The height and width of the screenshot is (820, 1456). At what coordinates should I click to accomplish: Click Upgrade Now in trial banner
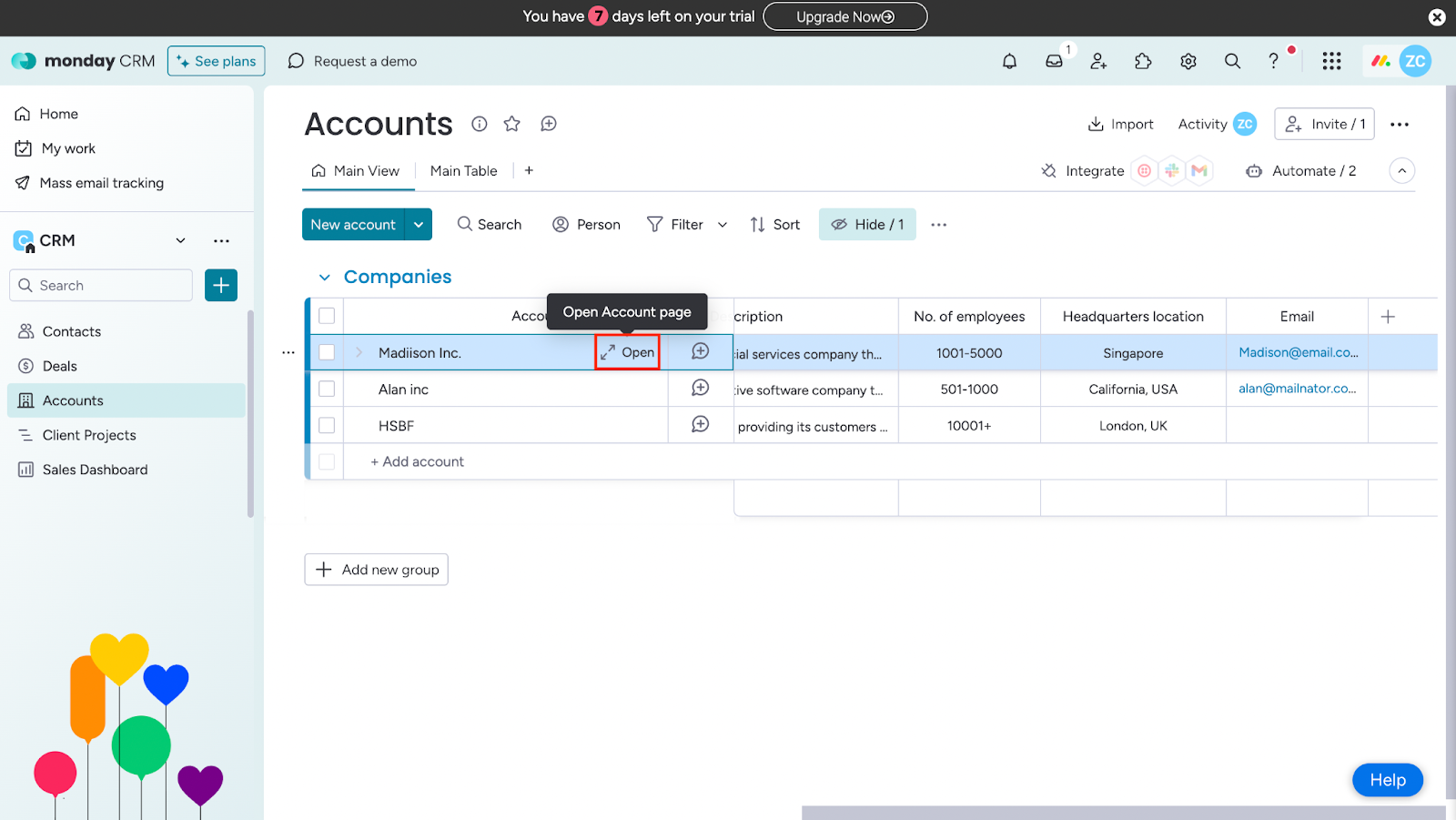[x=844, y=16]
